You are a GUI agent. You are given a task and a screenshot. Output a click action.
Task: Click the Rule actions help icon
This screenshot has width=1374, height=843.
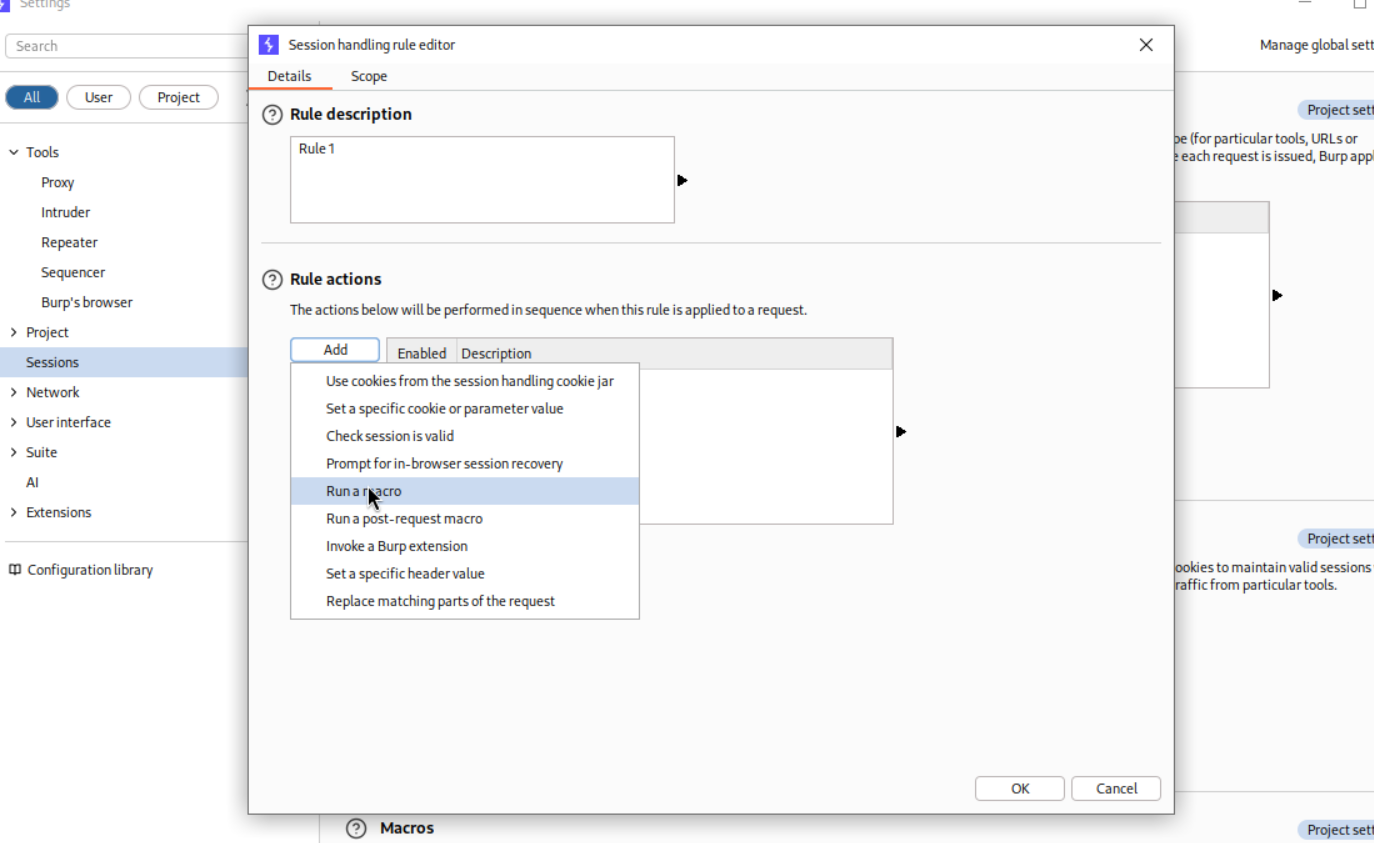click(272, 280)
